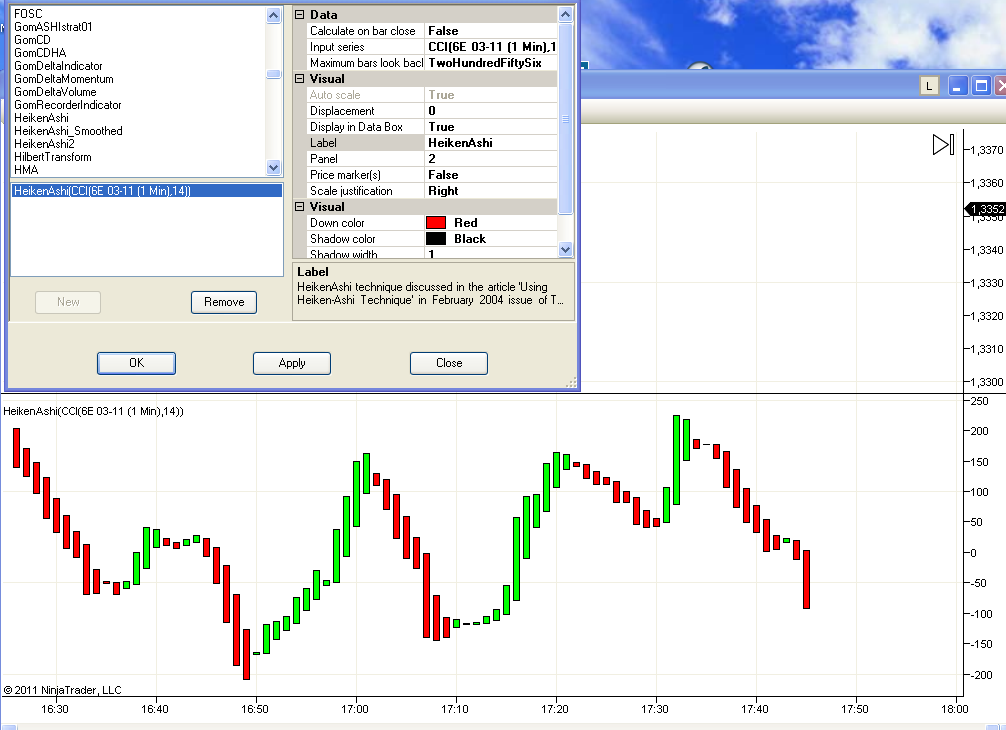The width and height of the screenshot is (1006, 730).
Task: Click the Scale justification Right value
Action: pos(491,191)
